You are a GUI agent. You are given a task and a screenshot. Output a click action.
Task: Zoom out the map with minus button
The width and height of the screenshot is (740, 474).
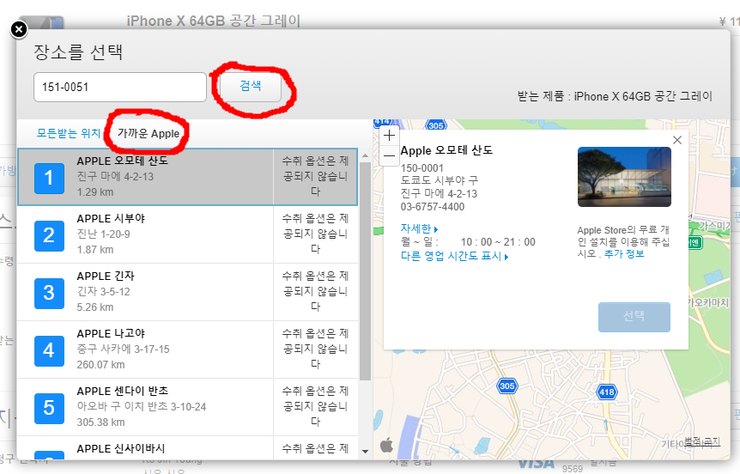[x=389, y=155]
